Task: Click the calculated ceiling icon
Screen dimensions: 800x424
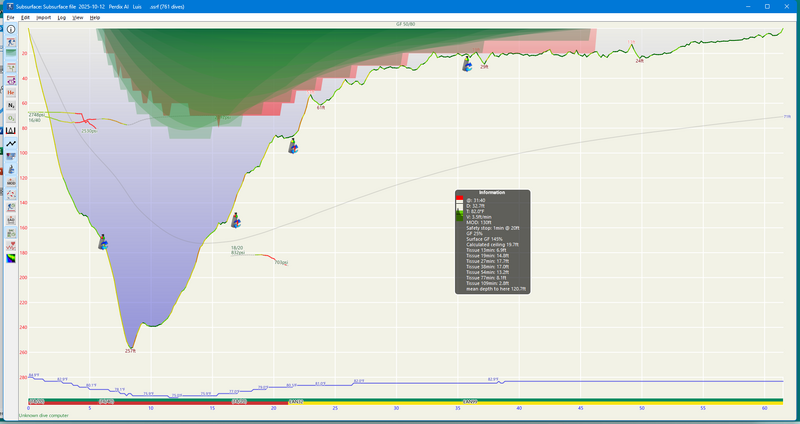Action: 11,43
